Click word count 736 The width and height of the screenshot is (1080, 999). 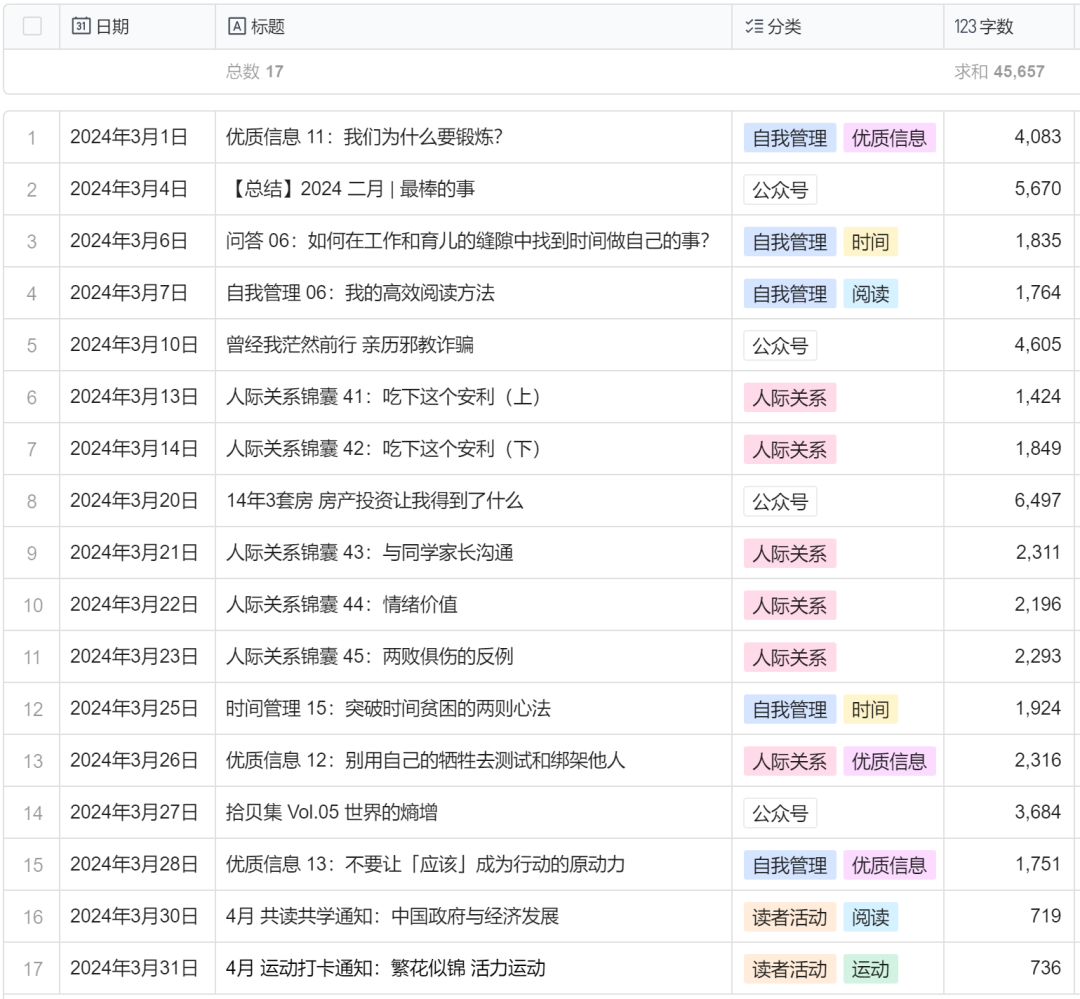[1046, 968]
